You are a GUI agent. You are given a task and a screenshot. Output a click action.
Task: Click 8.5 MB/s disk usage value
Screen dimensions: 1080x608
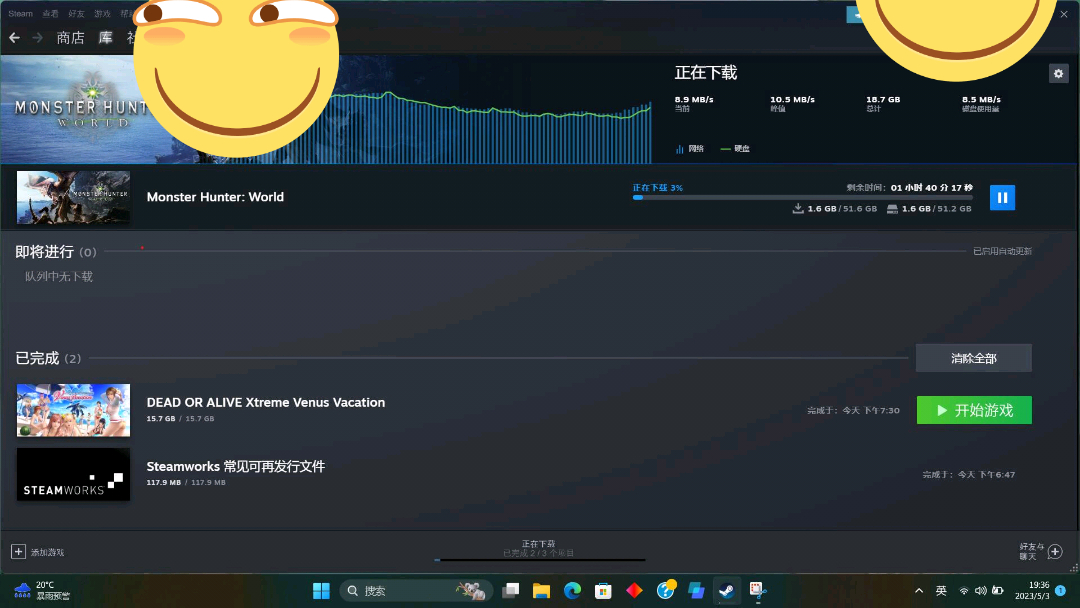(x=982, y=99)
